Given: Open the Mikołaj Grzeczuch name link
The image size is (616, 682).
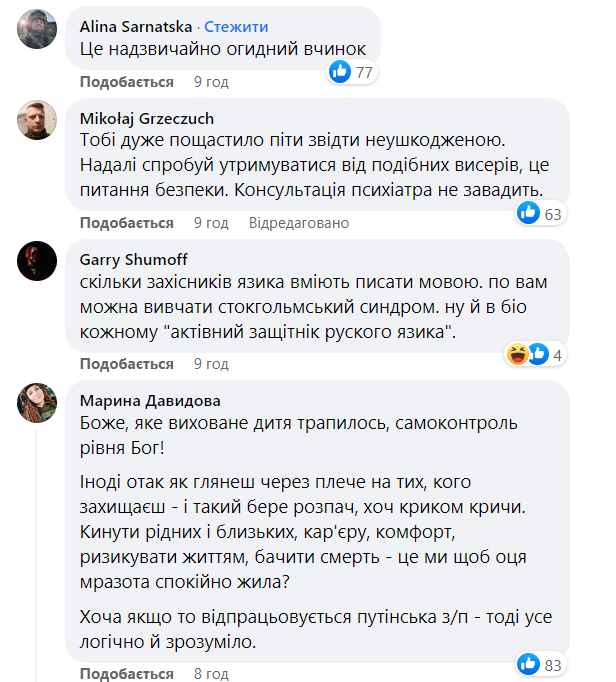Looking at the screenshot, I should 147,119.
